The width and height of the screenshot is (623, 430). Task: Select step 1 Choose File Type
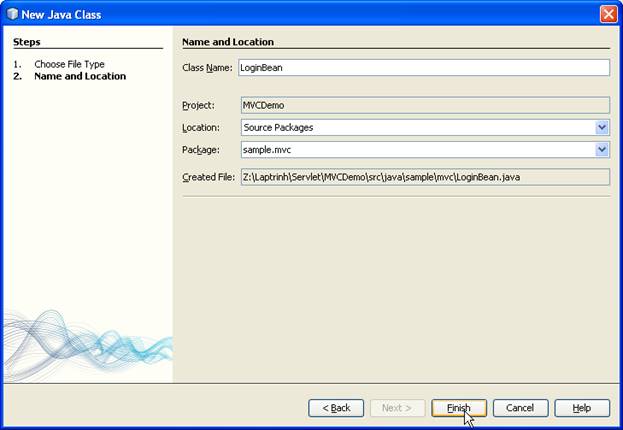pyautogui.click(x=69, y=64)
